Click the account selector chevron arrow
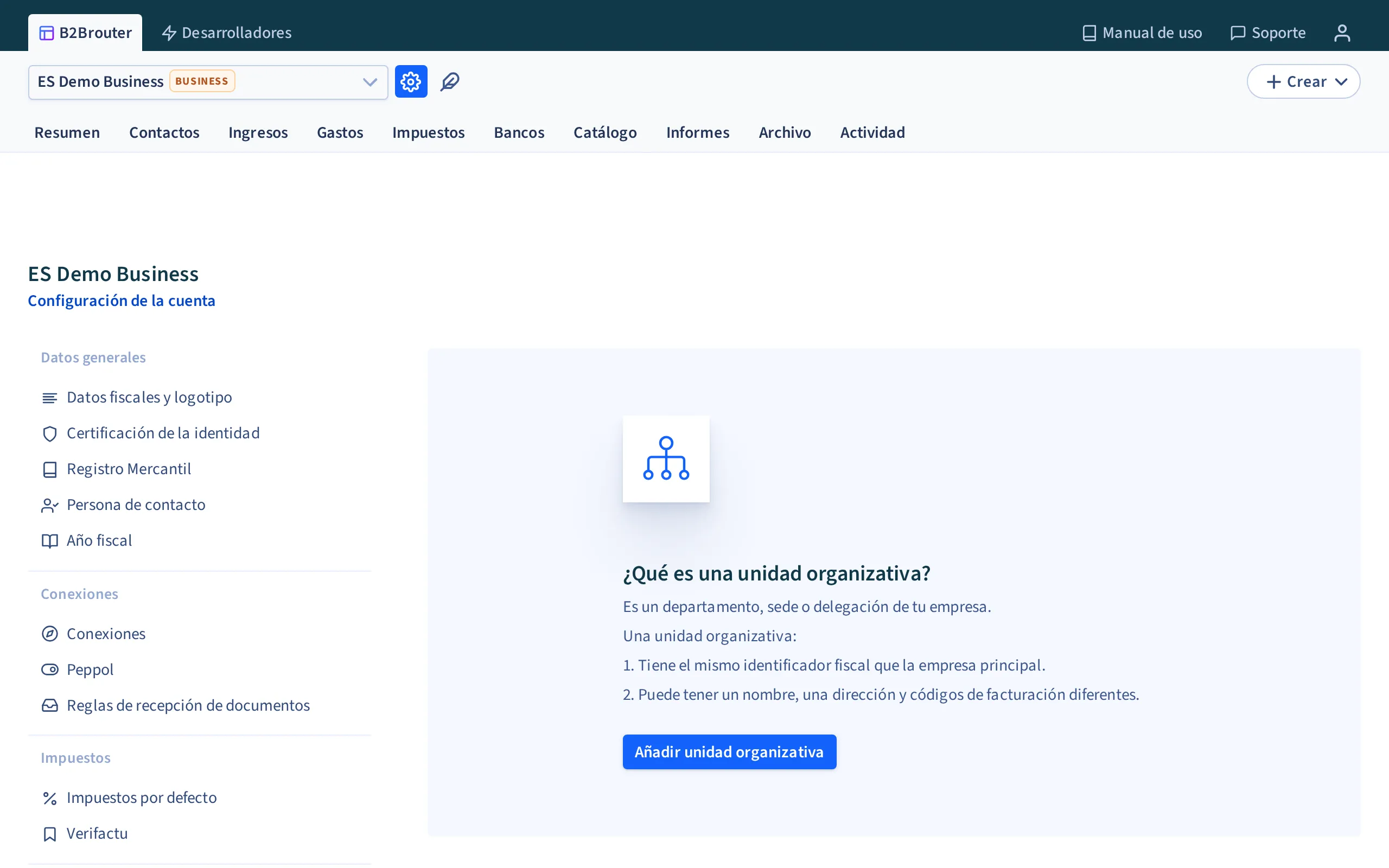The image size is (1389, 868). (x=370, y=82)
